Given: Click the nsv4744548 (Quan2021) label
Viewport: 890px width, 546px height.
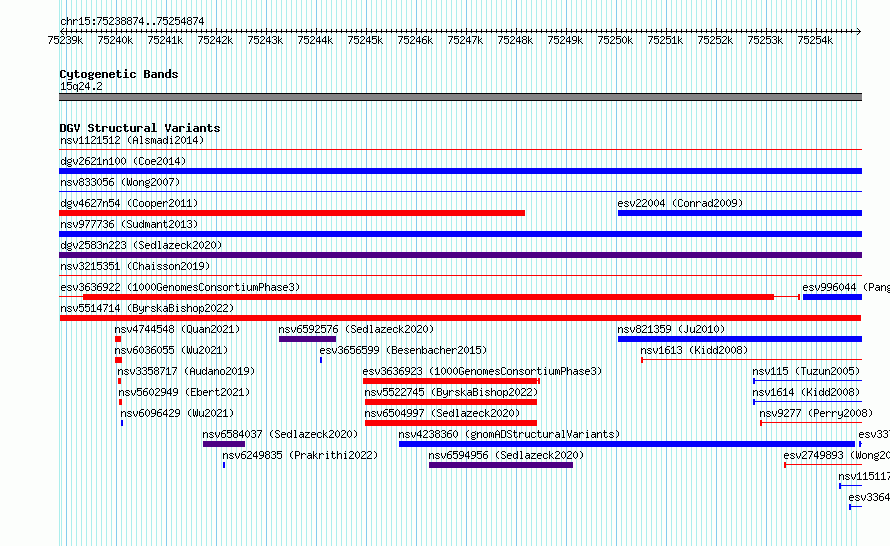Looking at the screenshot, I should 177,329.
